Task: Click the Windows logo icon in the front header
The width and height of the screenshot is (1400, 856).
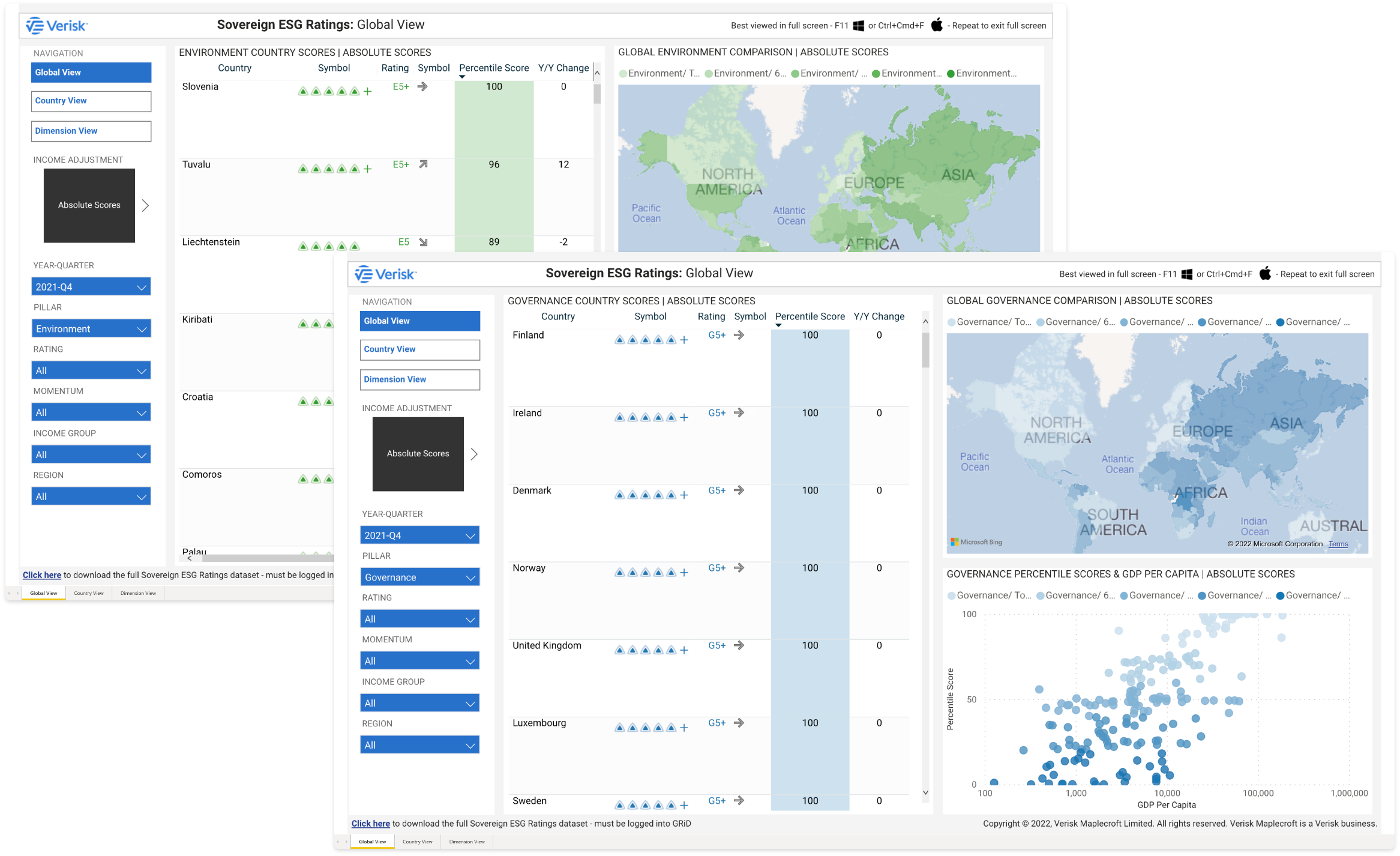Action: tap(1186, 274)
